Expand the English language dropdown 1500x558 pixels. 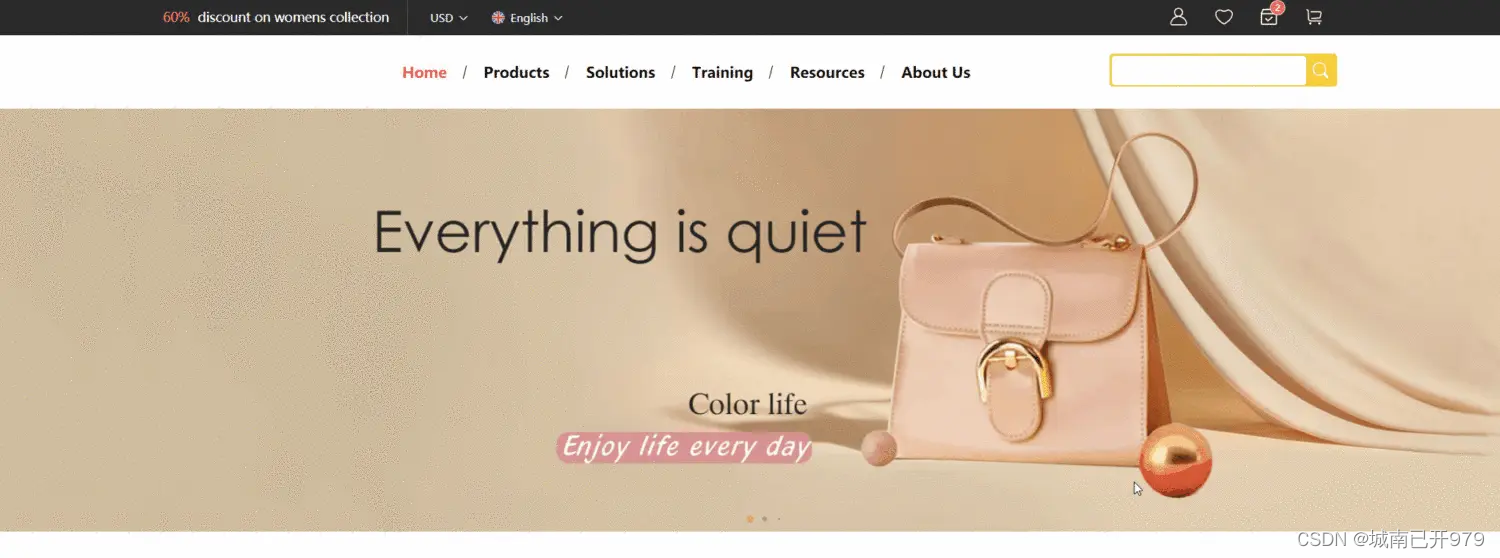527,18
